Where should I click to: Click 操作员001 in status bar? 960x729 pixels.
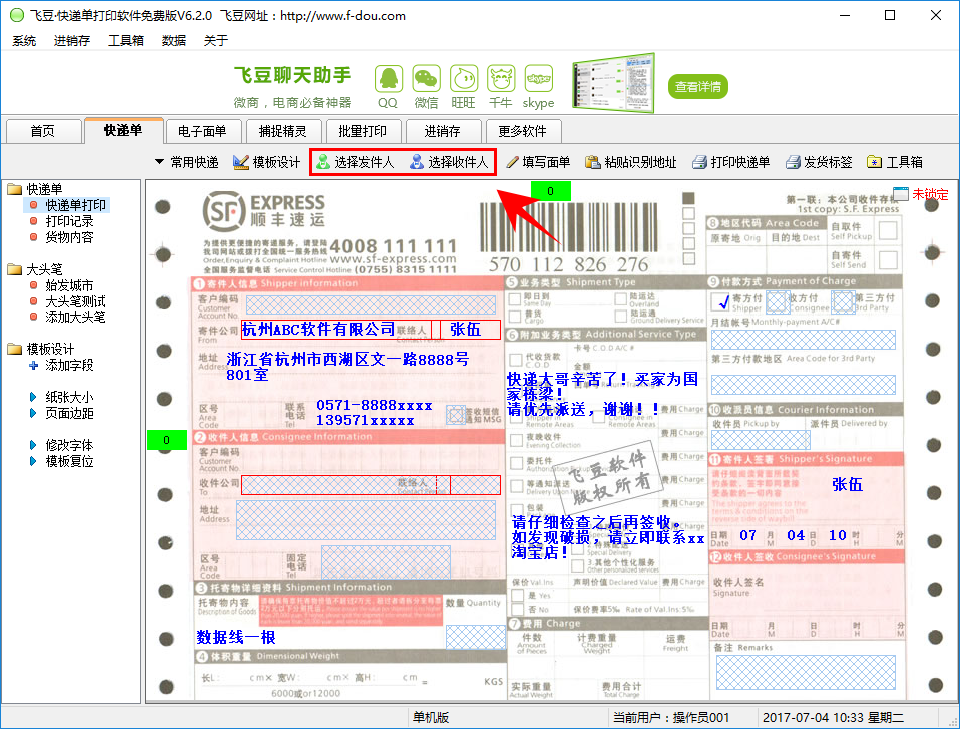pos(701,717)
